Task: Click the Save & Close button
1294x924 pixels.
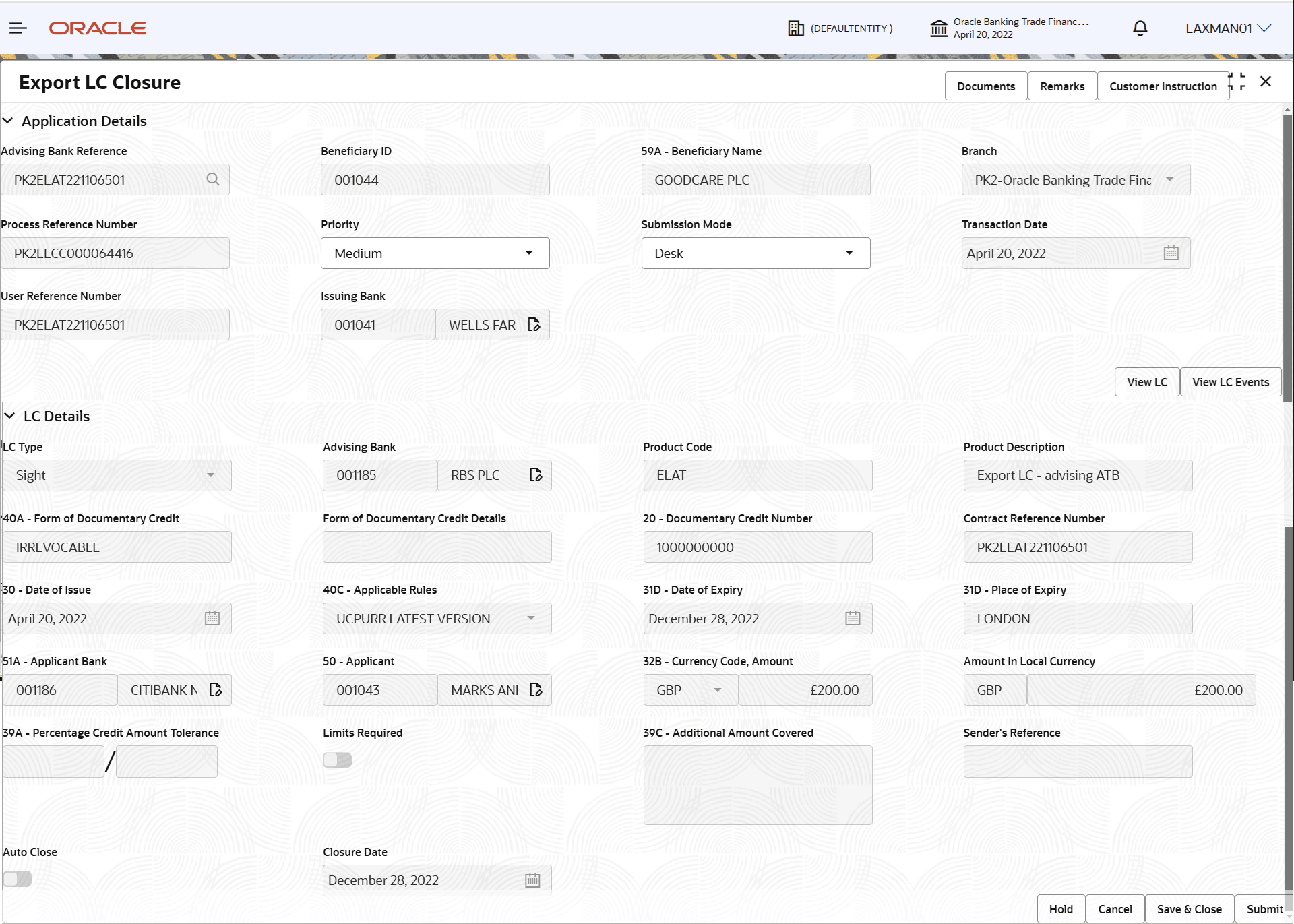Action: (1189, 908)
